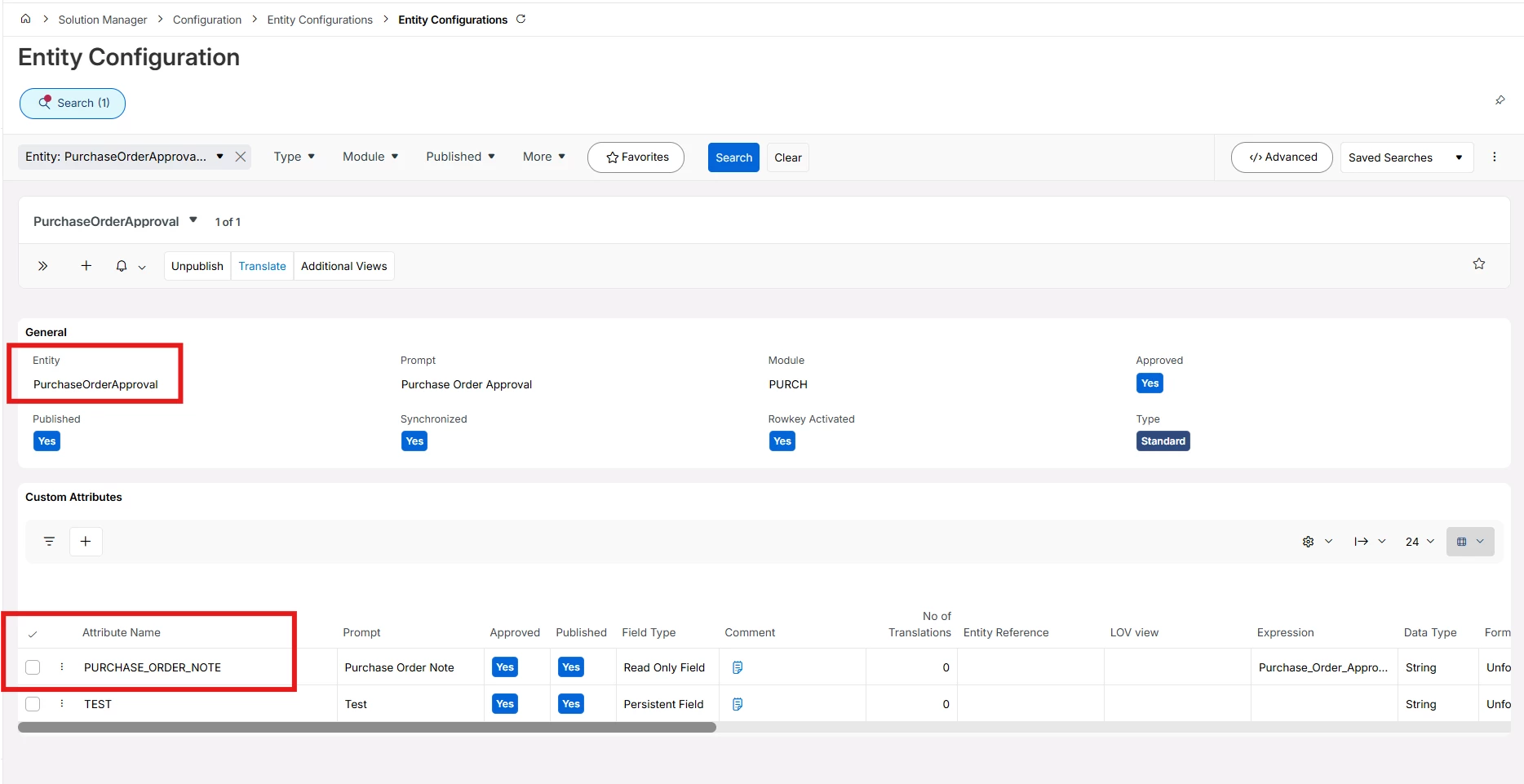Click the blue Search button
The height and width of the screenshot is (784, 1524).
733,157
